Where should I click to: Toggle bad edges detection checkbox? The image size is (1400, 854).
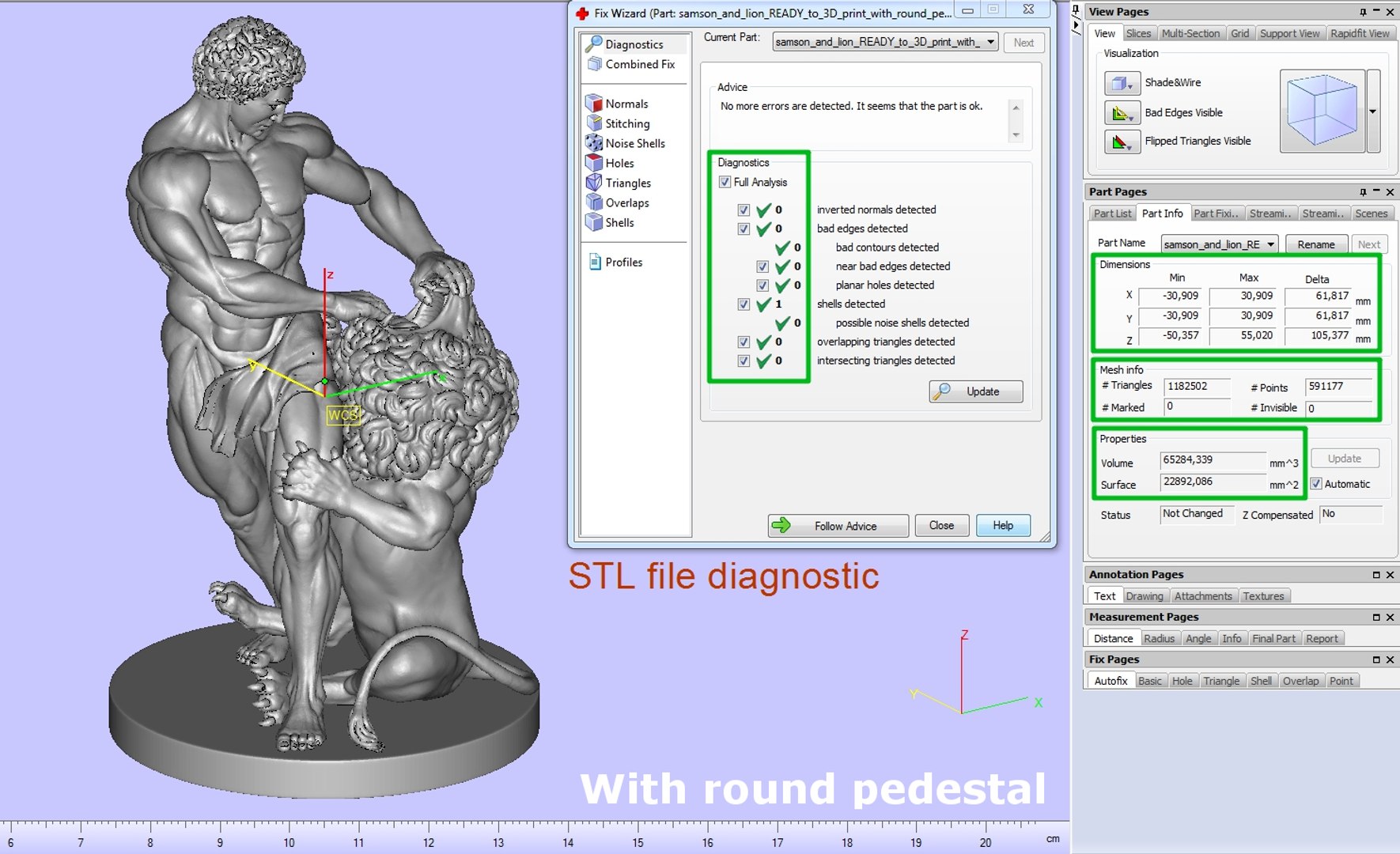coord(744,229)
